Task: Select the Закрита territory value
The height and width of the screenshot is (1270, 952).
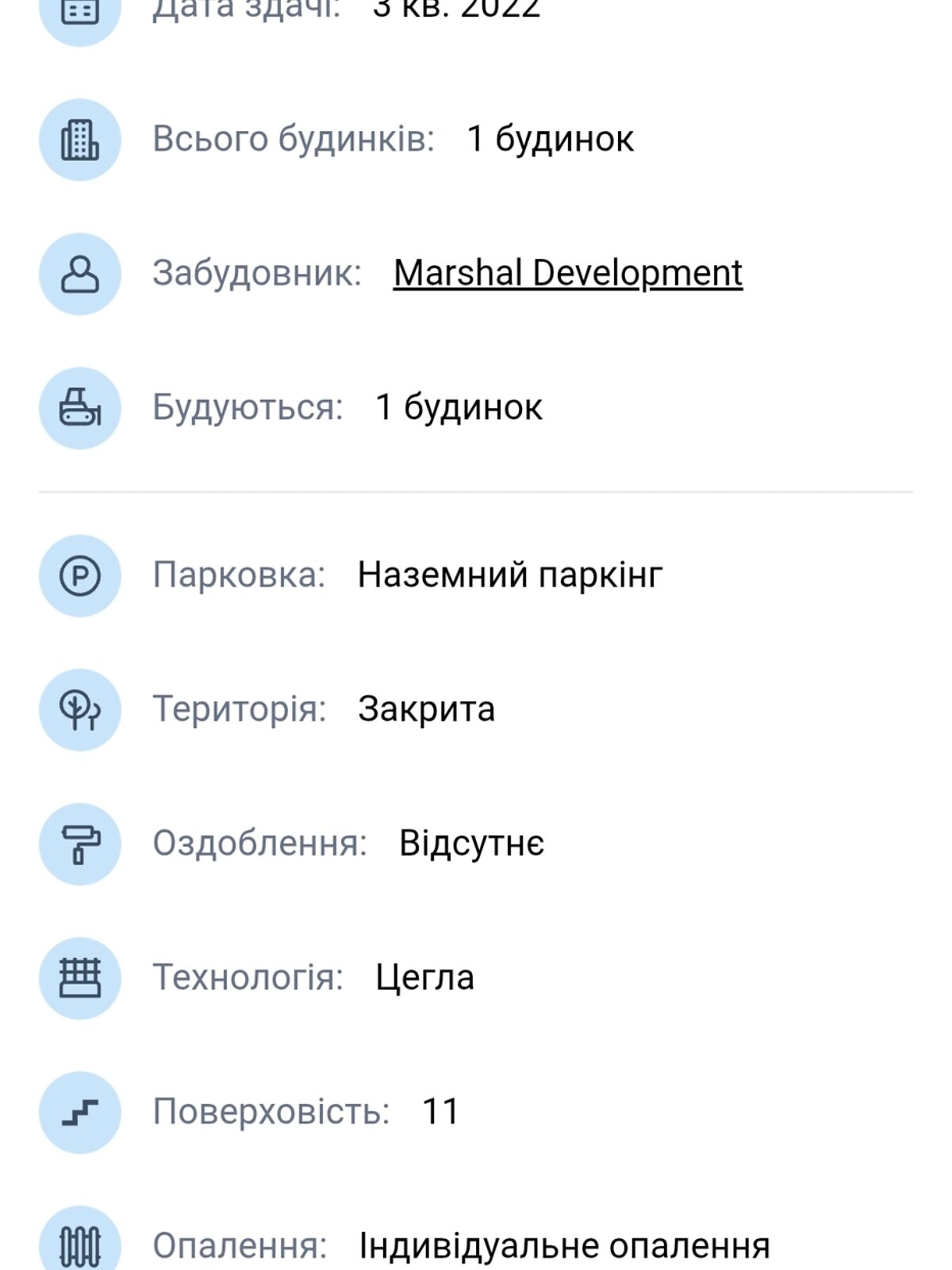Action: click(427, 709)
